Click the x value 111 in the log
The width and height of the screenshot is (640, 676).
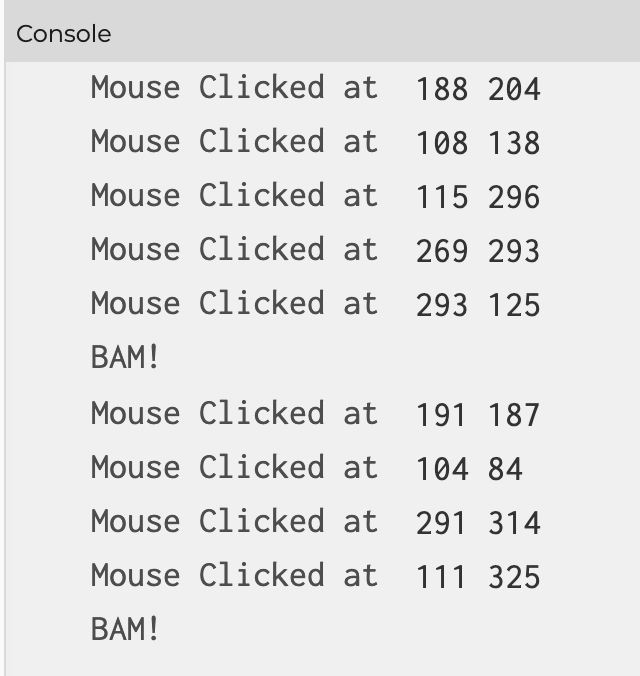(441, 577)
